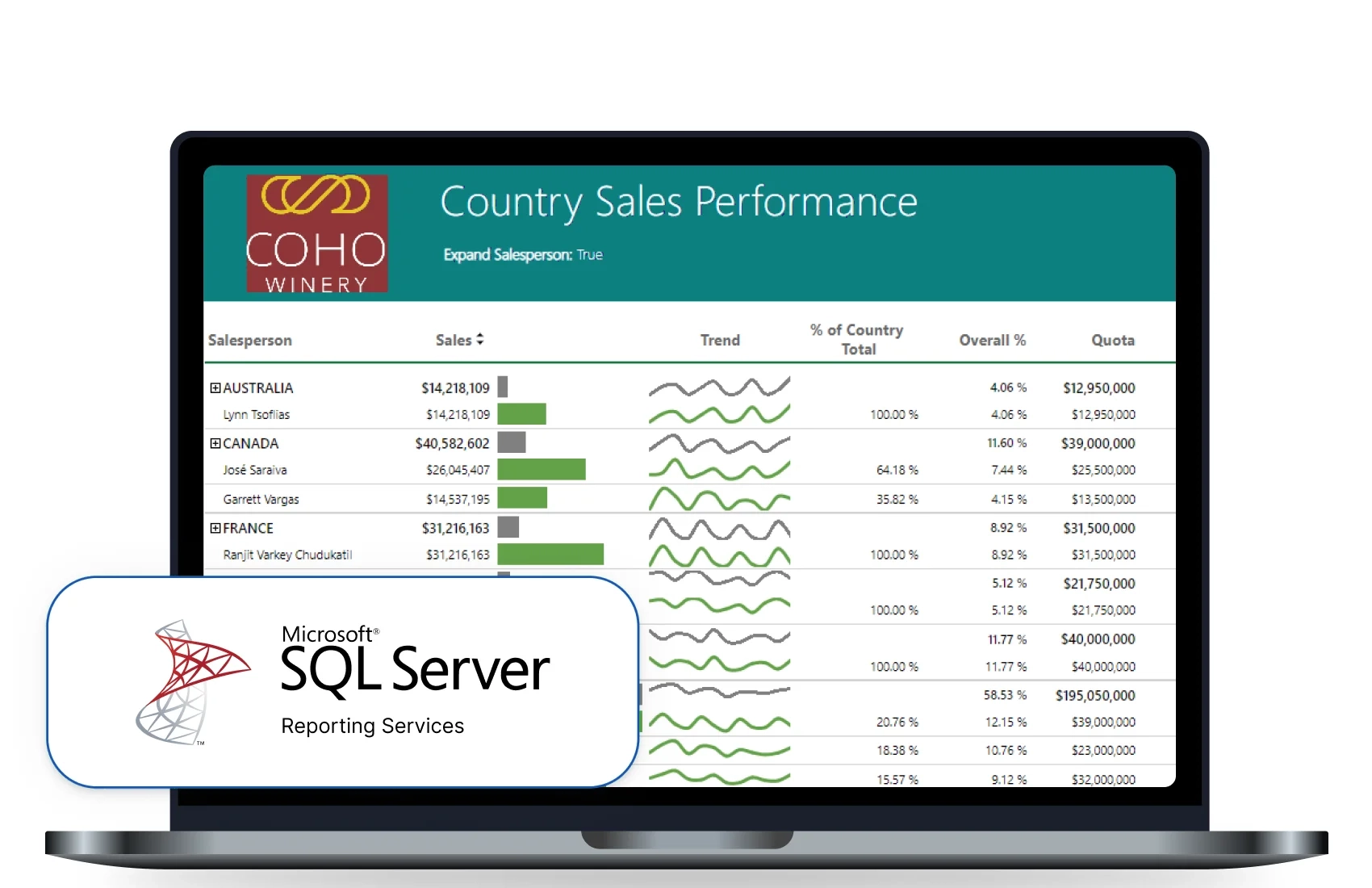Click Canada sales total $40,582,602
This screenshot has height=888, width=1372.
[452, 444]
